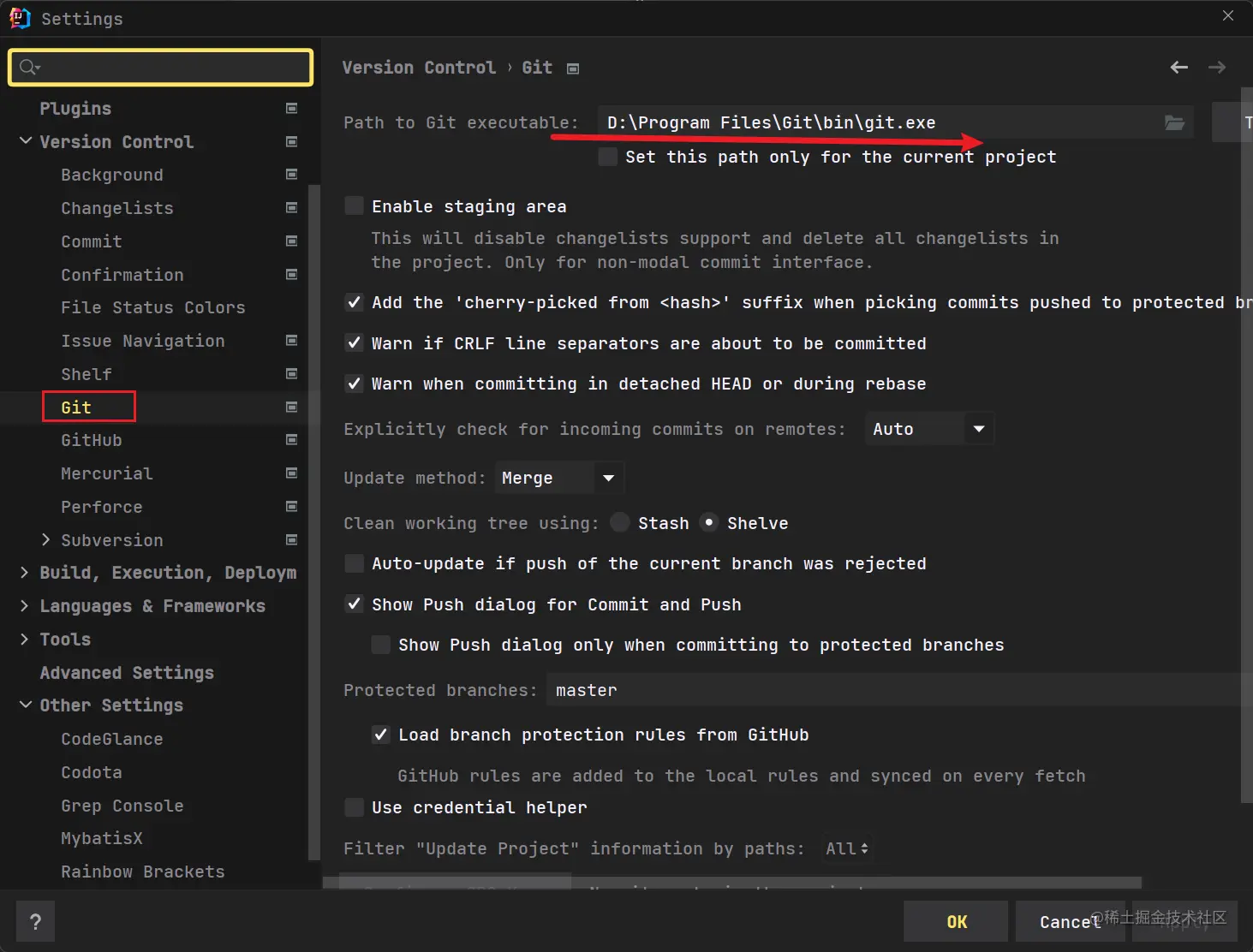The width and height of the screenshot is (1253, 952).
Task: Click the project-level icon next to Plugins
Action: point(291,109)
